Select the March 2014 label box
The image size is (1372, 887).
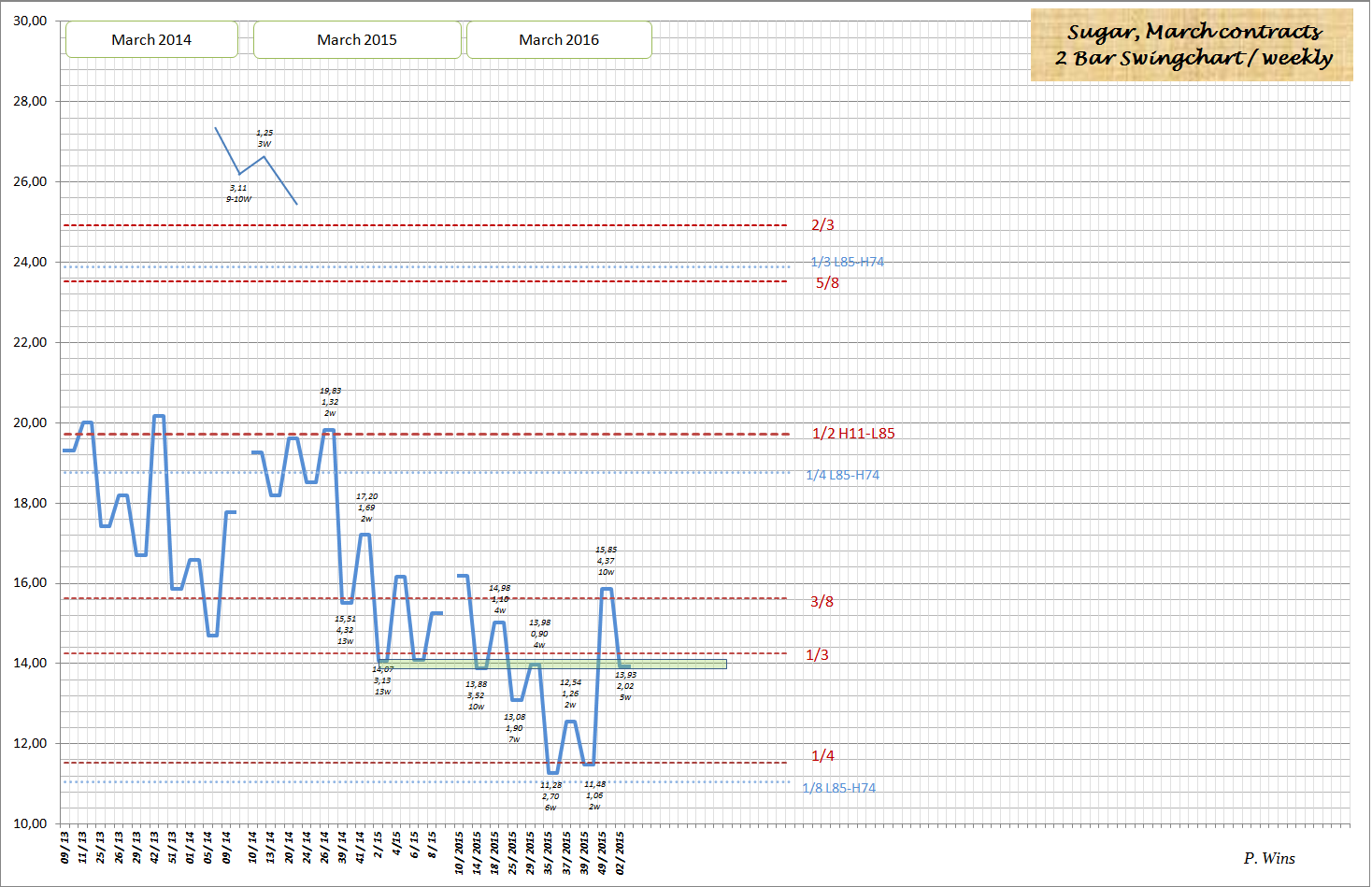click(150, 39)
